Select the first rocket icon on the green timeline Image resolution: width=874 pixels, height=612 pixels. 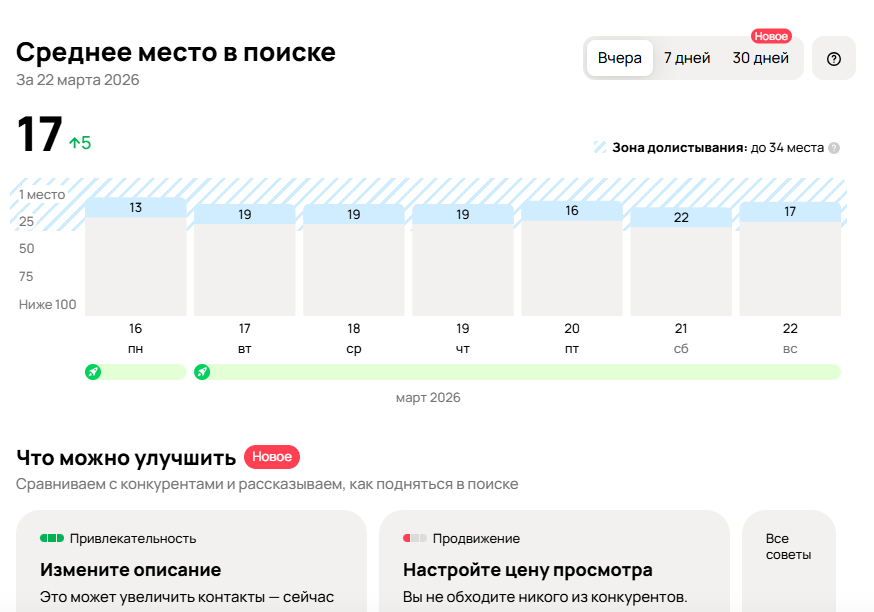(x=91, y=370)
